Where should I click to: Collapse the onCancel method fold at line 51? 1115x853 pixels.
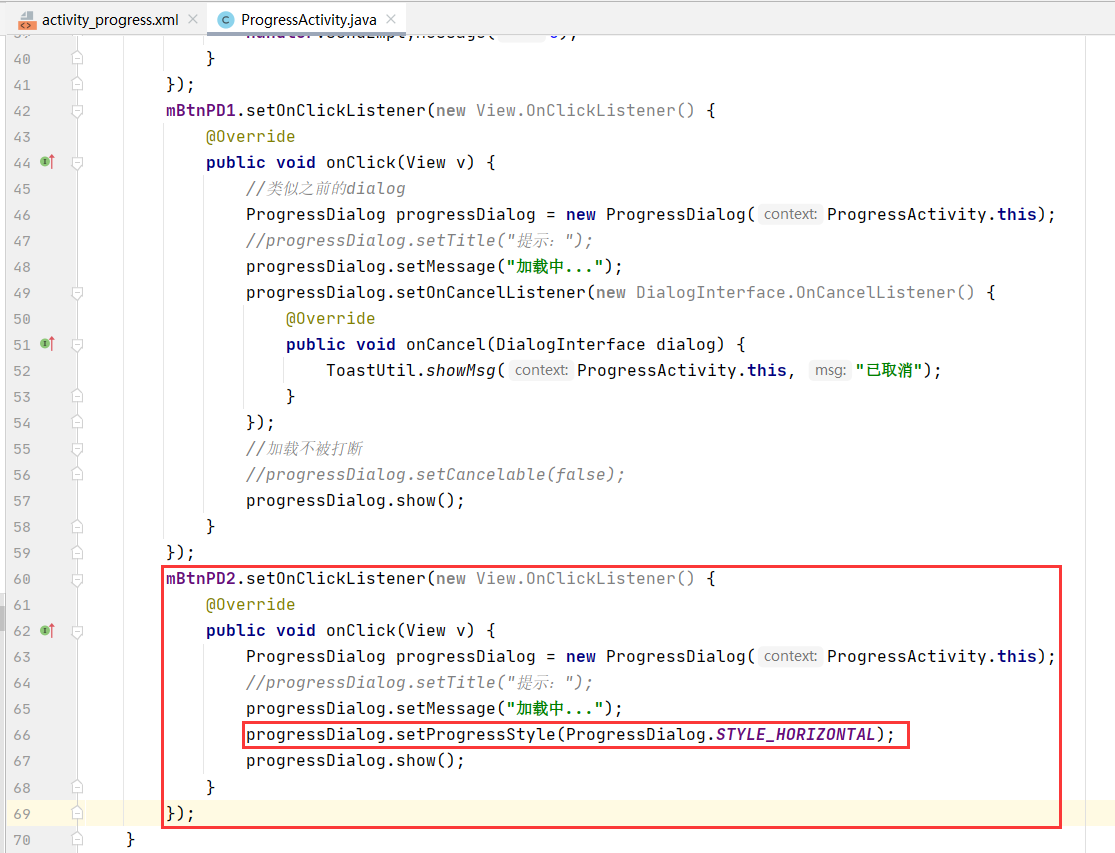[x=77, y=345]
